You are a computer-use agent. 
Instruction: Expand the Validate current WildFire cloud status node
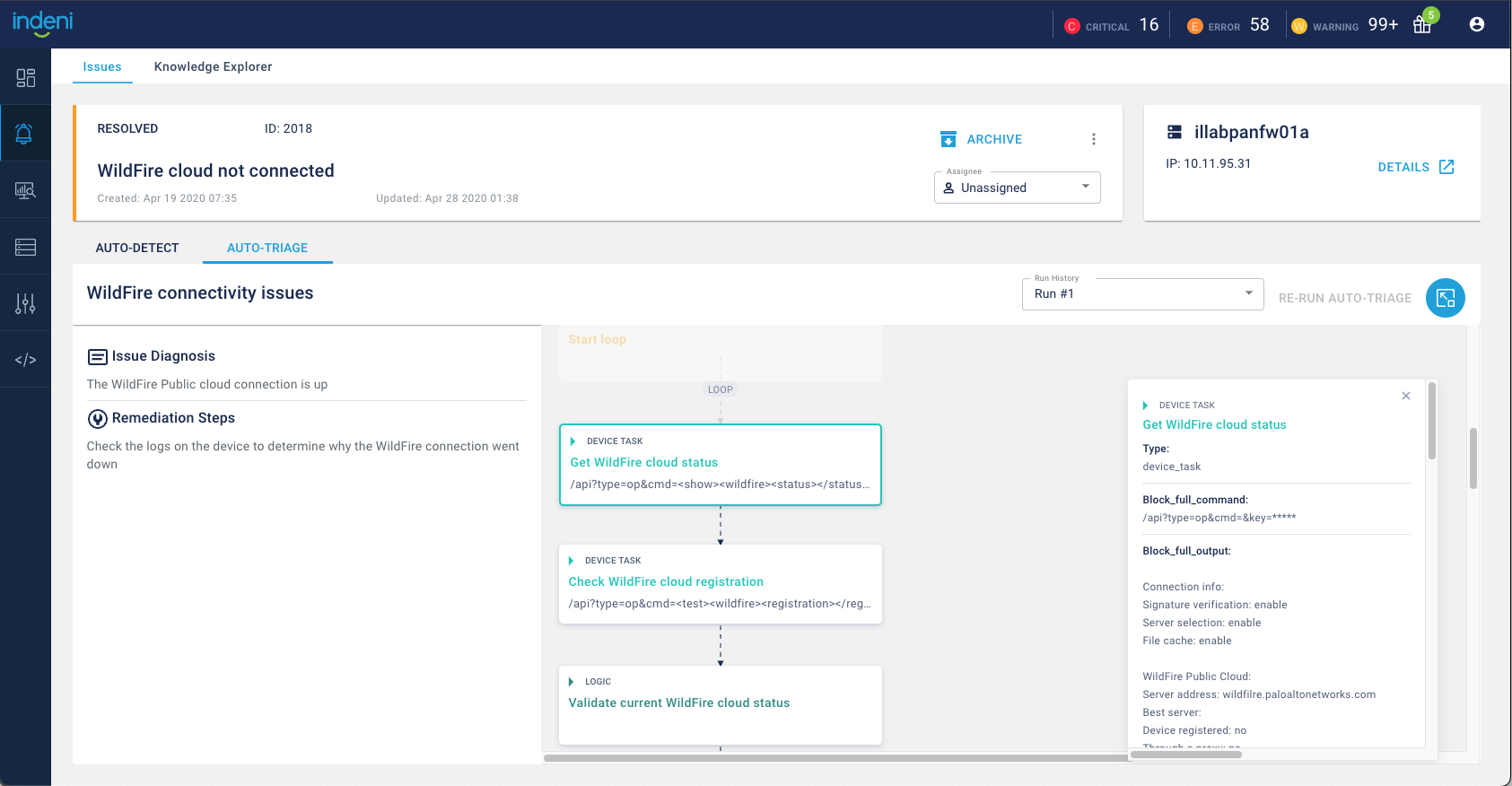[572, 682]
